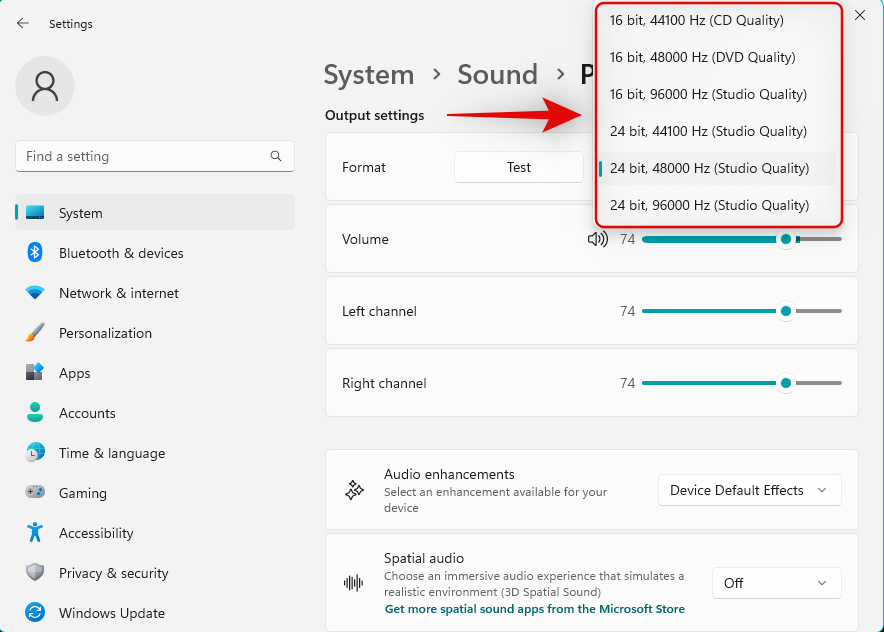Choose 24 bit, 96000 Hz (Studio Quality)

pos(709,205)
